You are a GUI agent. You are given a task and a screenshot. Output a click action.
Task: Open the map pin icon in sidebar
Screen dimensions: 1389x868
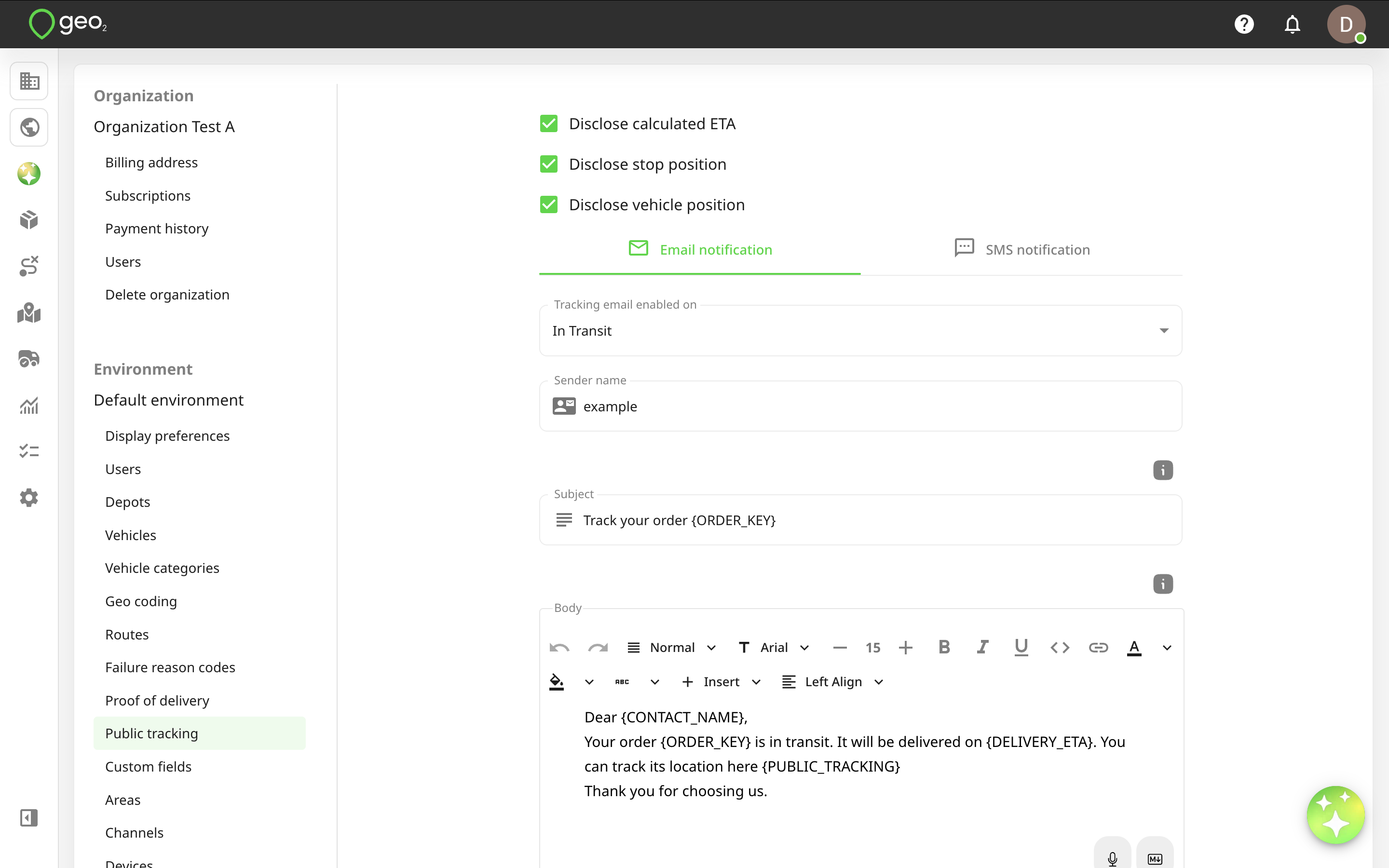[29, 313]
